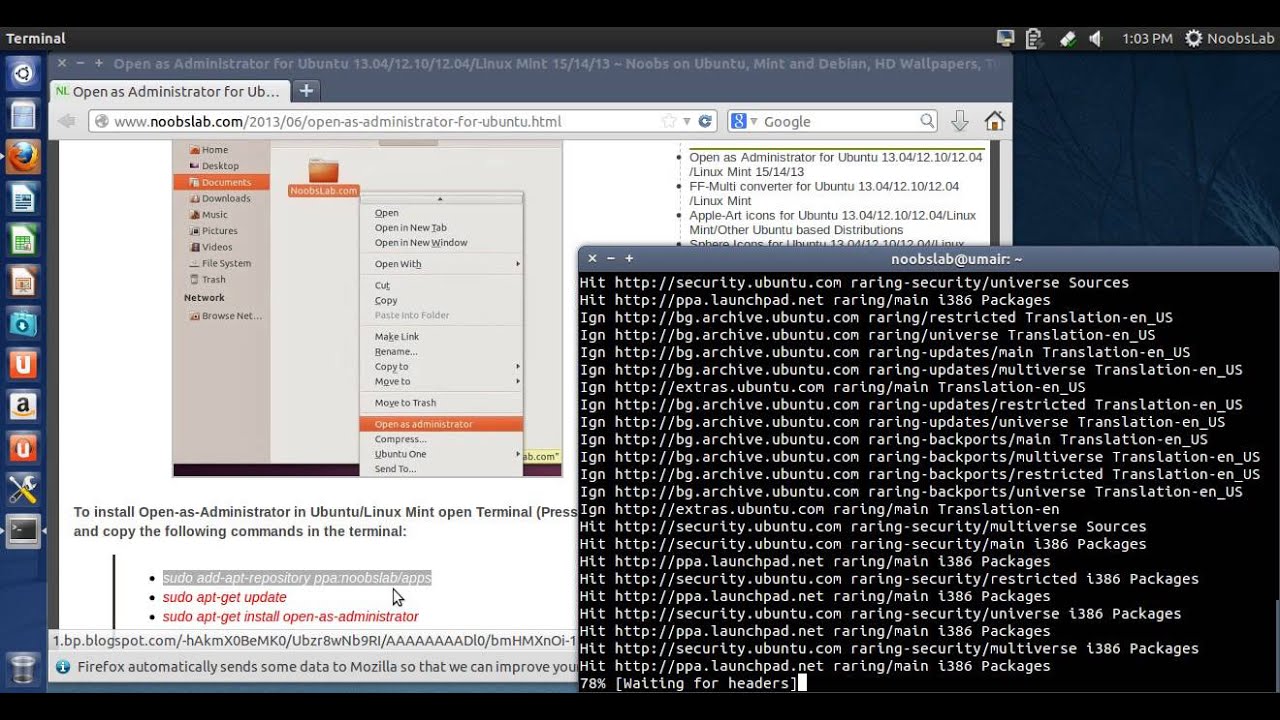Open System Settings wrench icon in launcher
This screenshot has width=1280, height=720.
(23, 488)
